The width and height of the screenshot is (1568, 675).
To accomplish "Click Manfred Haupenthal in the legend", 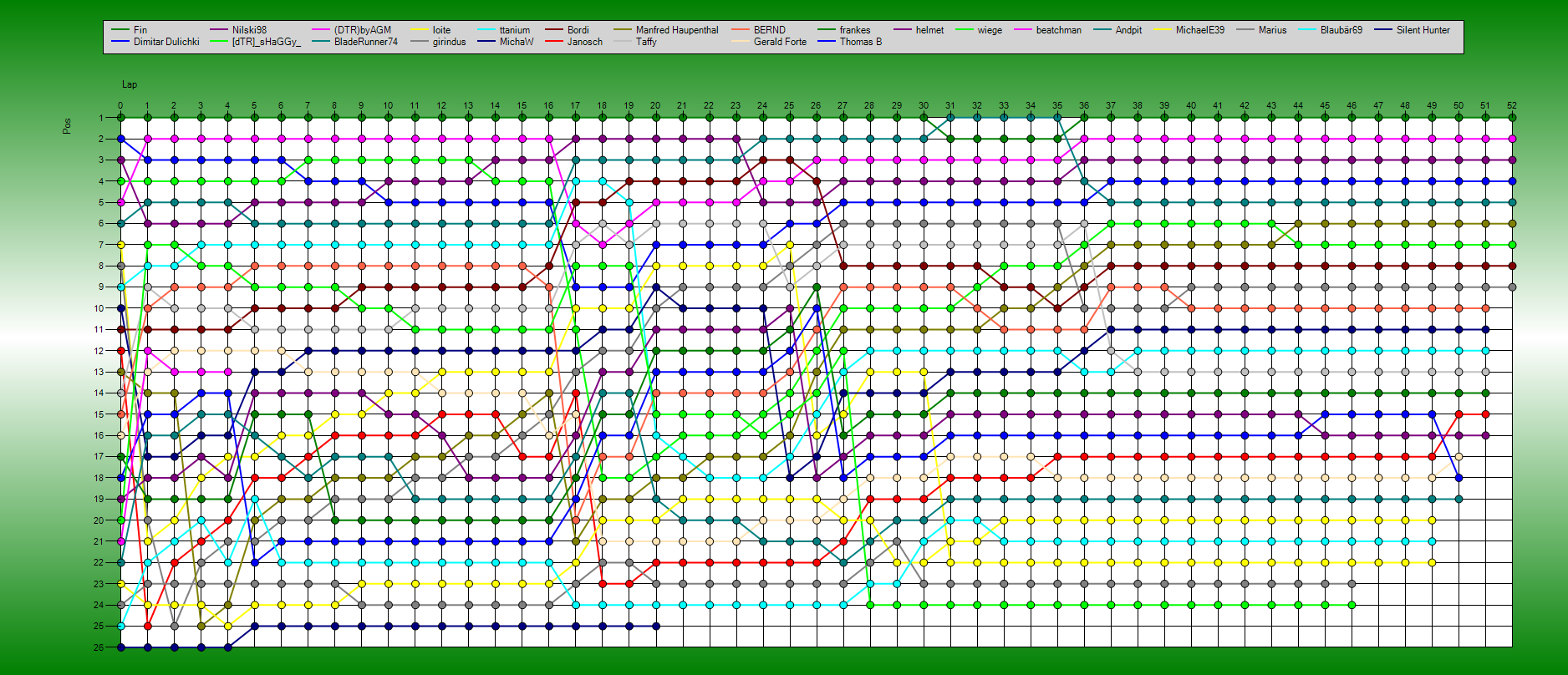I will [x=677, y=30].
